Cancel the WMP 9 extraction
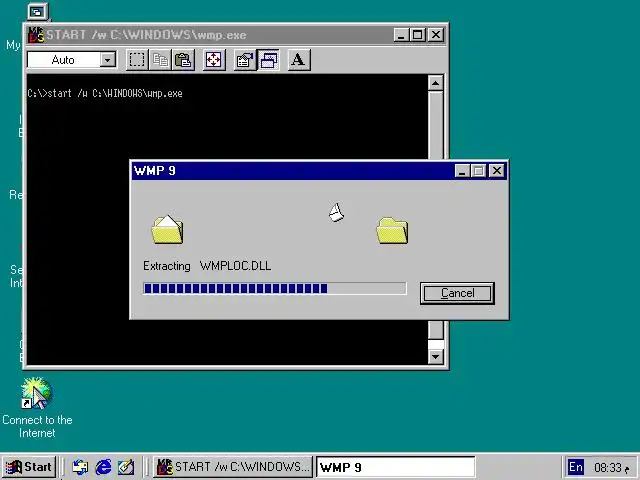This screenshot has width=640, height=480. 457,293
